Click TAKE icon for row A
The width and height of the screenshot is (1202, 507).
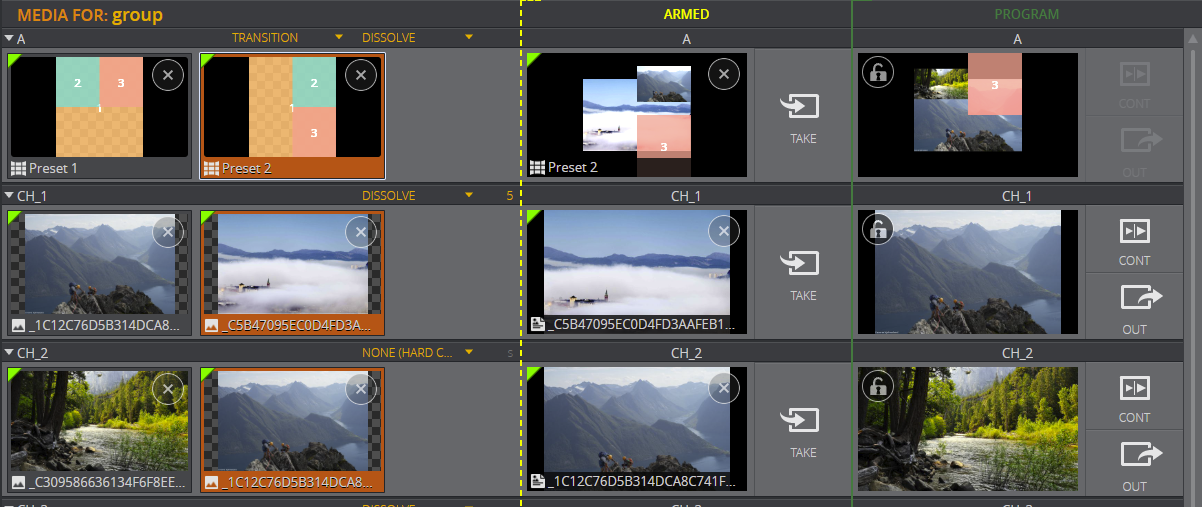803,106
